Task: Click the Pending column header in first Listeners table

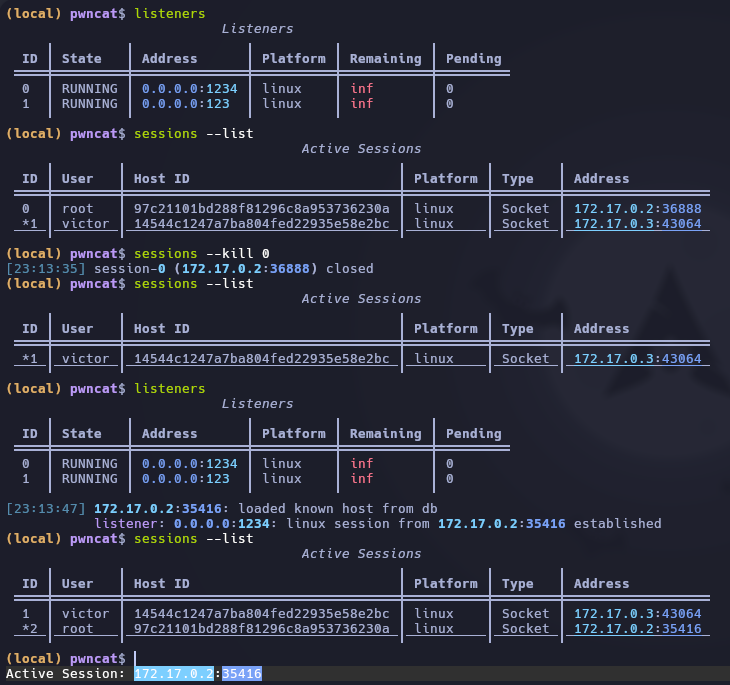Action: point(473,59)
